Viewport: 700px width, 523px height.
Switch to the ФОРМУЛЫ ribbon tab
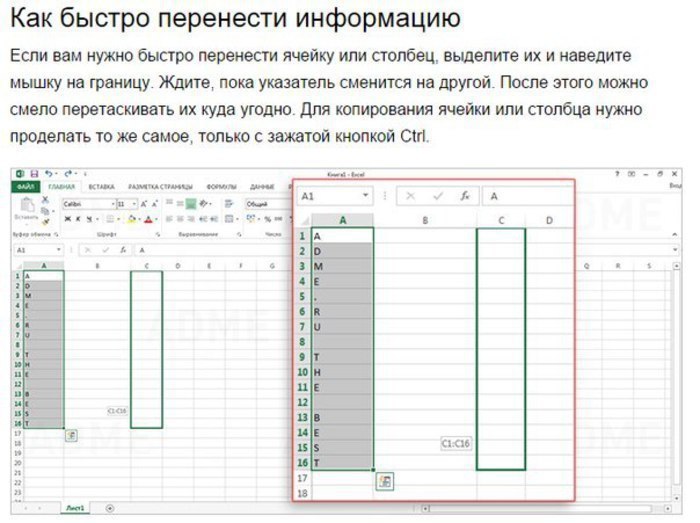(221, 187)
